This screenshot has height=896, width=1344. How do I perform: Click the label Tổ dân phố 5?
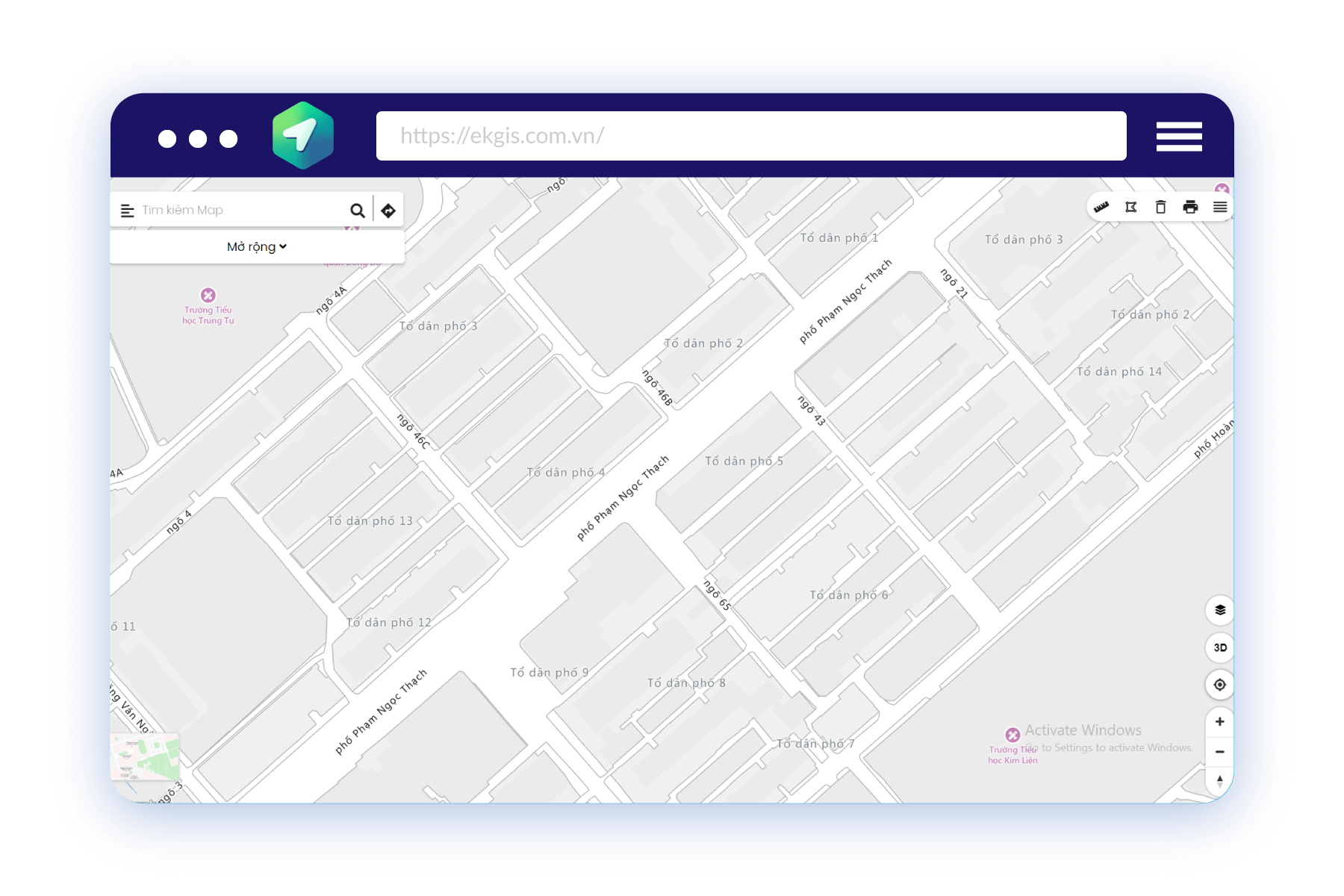point(744,461)
